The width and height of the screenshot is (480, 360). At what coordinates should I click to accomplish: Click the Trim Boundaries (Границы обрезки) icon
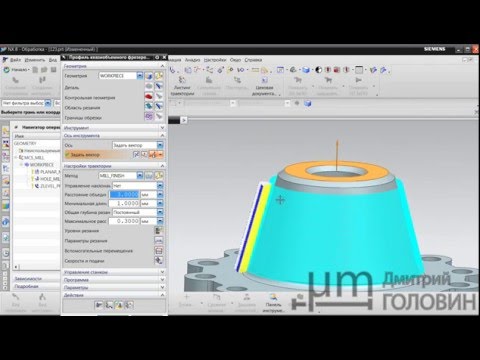[x=149, y=116]
